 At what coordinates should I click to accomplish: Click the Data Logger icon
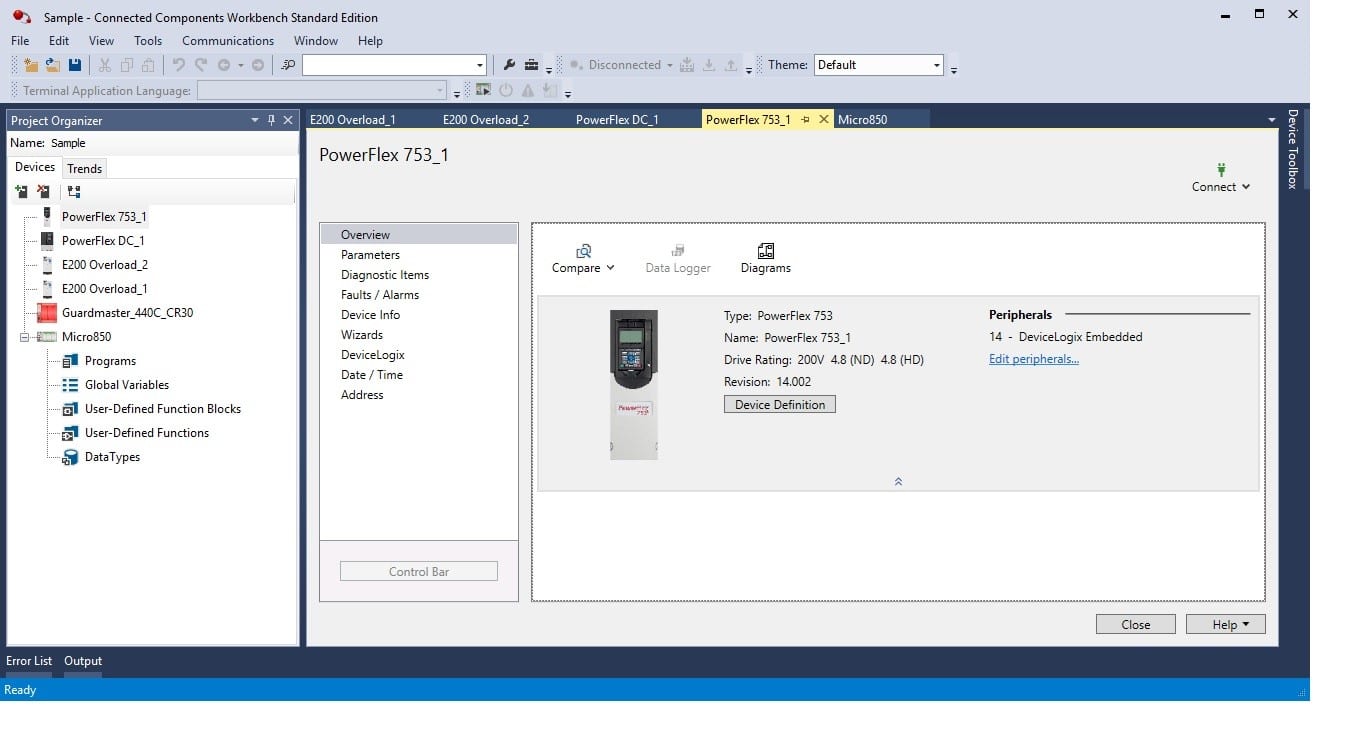(x=677, y=258)
